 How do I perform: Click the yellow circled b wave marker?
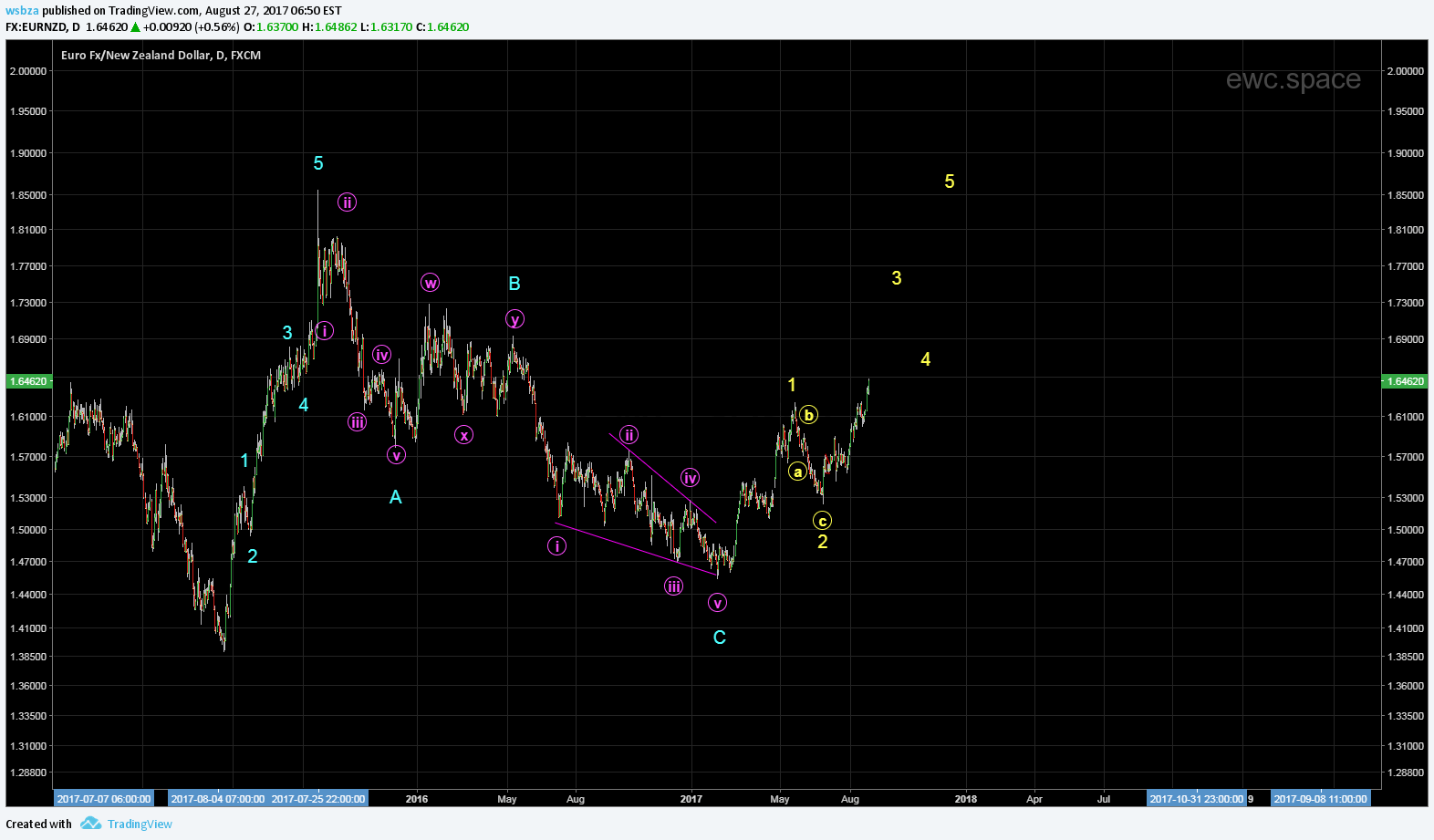809,415
